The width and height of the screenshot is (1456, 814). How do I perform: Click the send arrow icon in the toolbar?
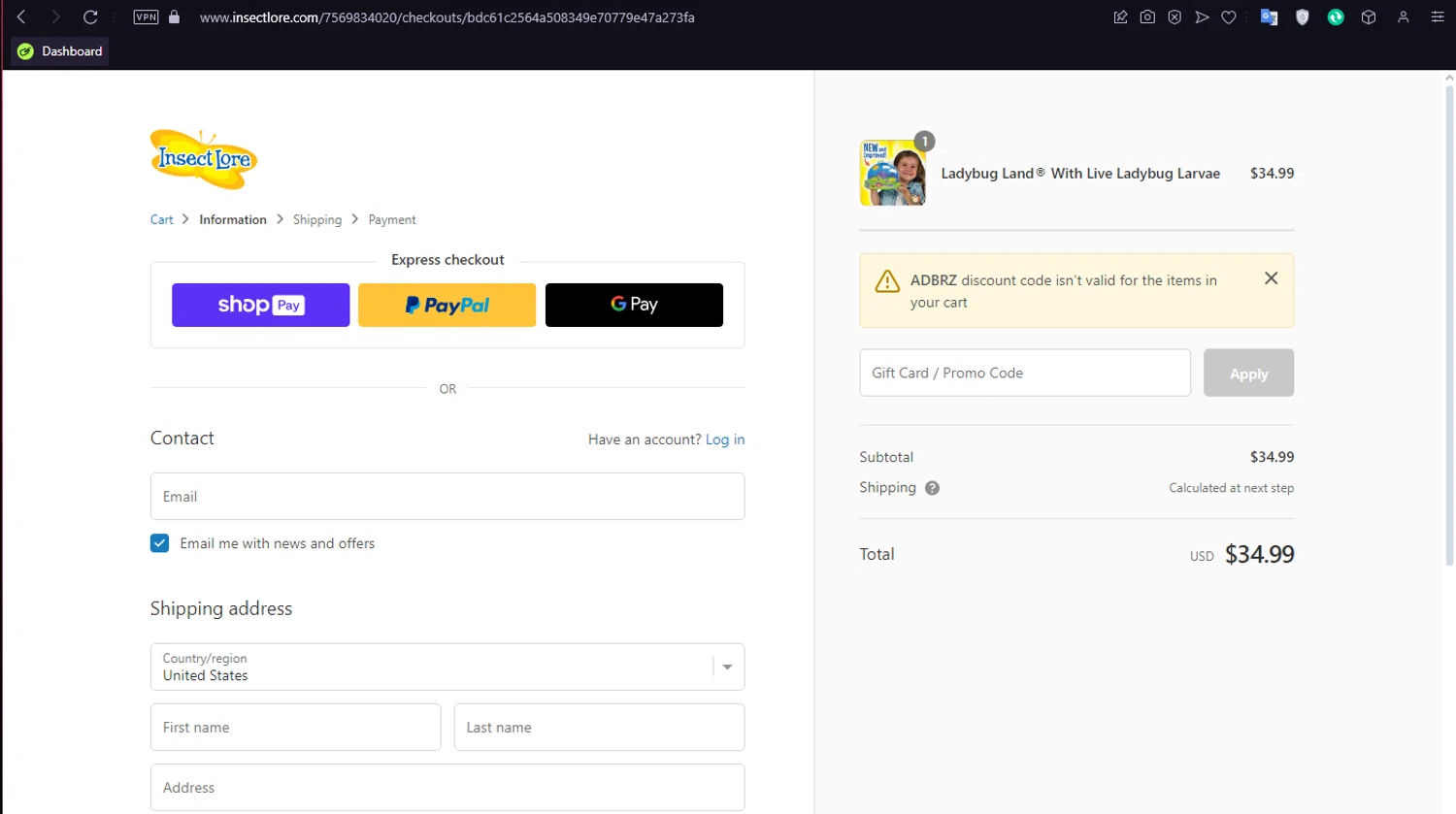[1202, 17]
